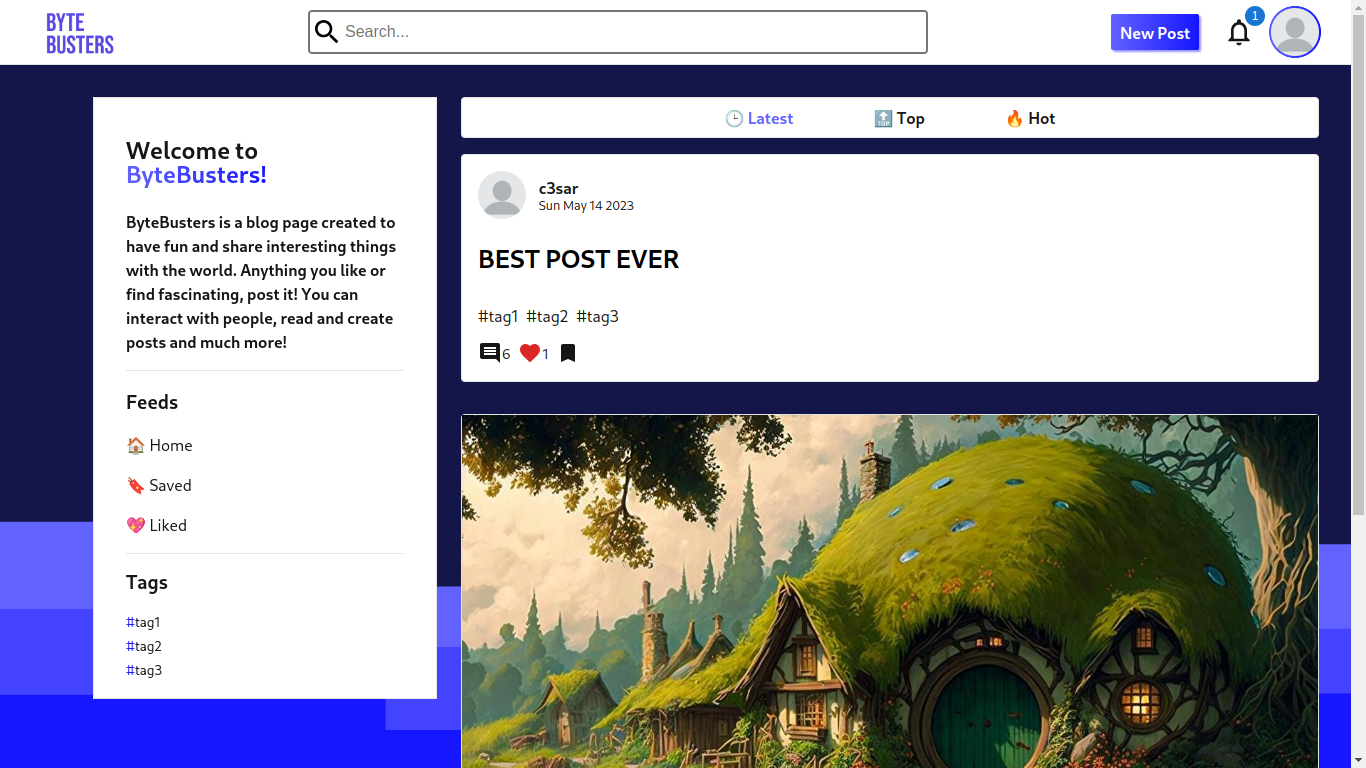Switch to the Hot tab
Image resolution: width=1366 pixels, height=768 pixels.
1030,118
